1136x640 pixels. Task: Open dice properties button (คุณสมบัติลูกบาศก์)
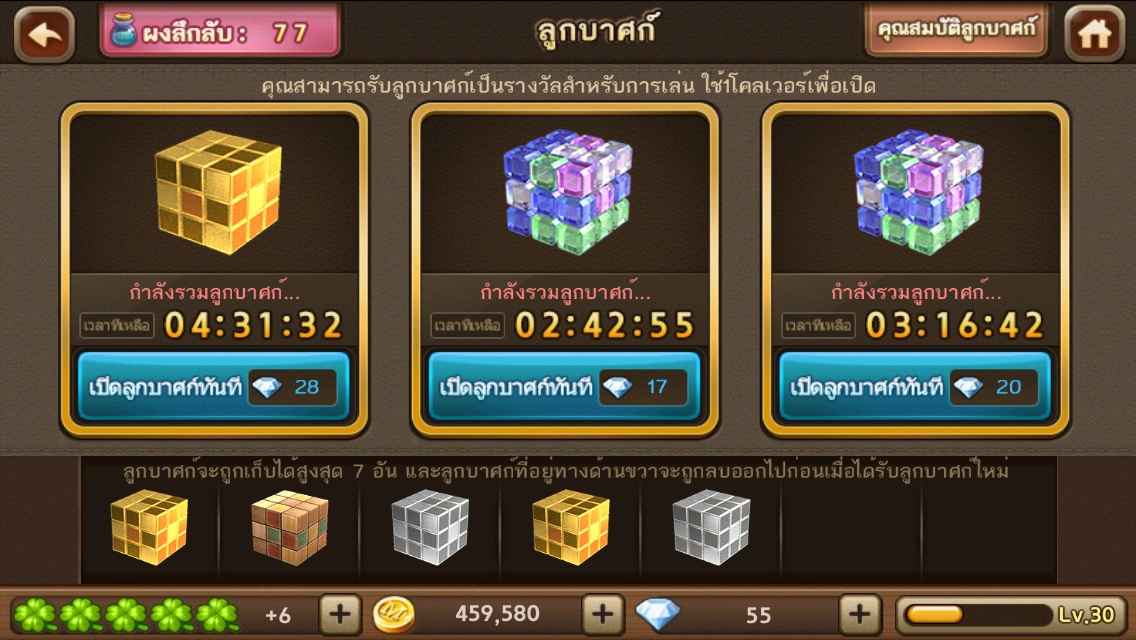956,30
